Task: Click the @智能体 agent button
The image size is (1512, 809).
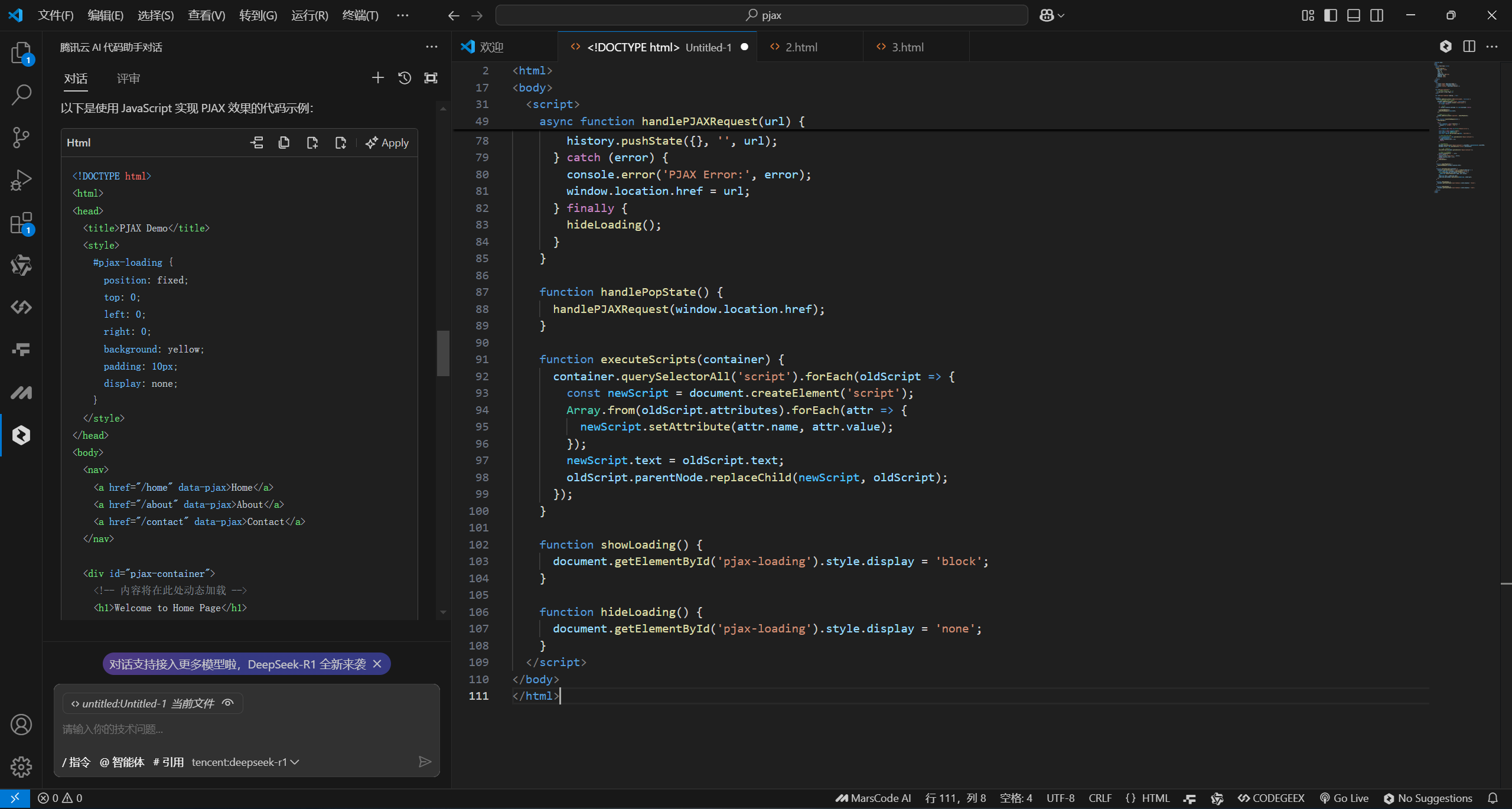Action: pyautogui.click(x=122, y=762)
